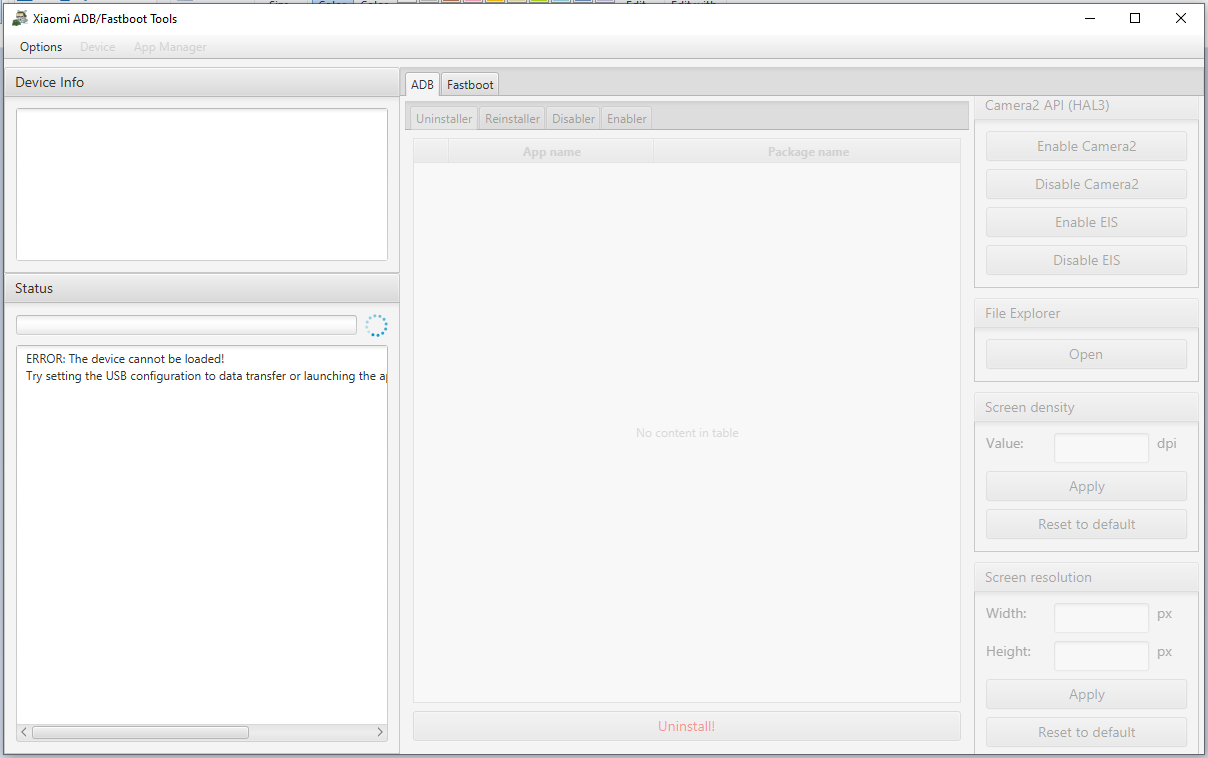Open the Device menu
The width and height of the screenshot is (1208, 758).
[x=98, y=47]
